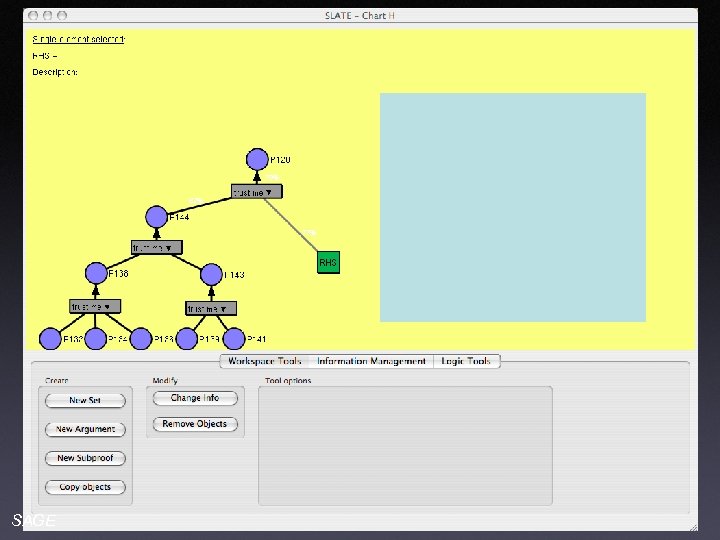Click the empty Tool options panel

(x=405, y=446)
